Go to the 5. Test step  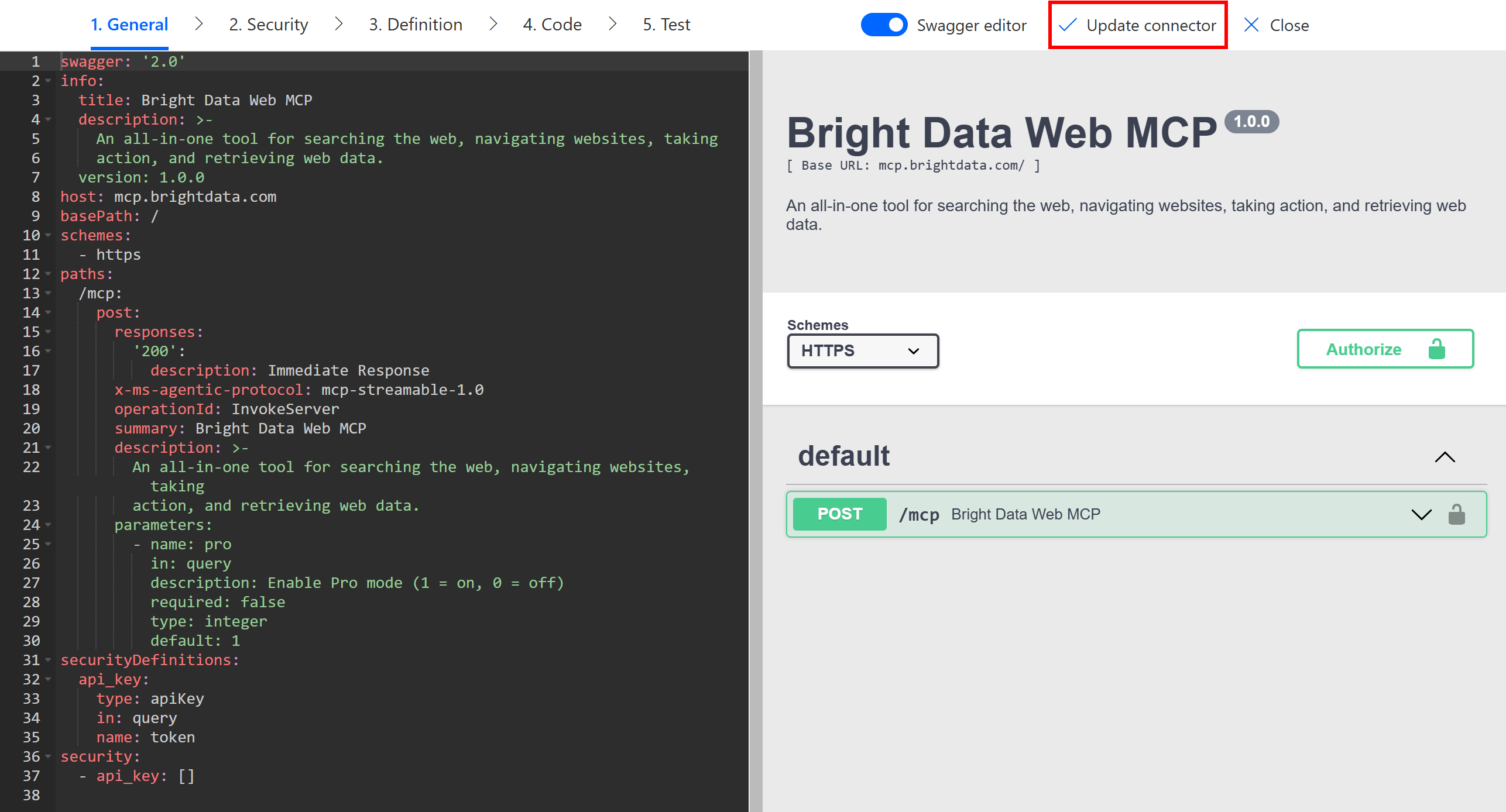tap(666, 25)
